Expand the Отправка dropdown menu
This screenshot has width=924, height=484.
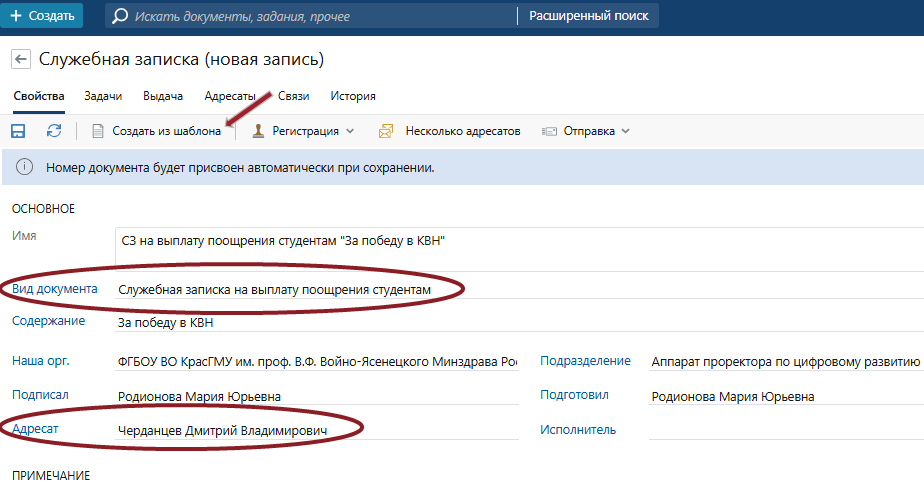[x=587, y=131]
